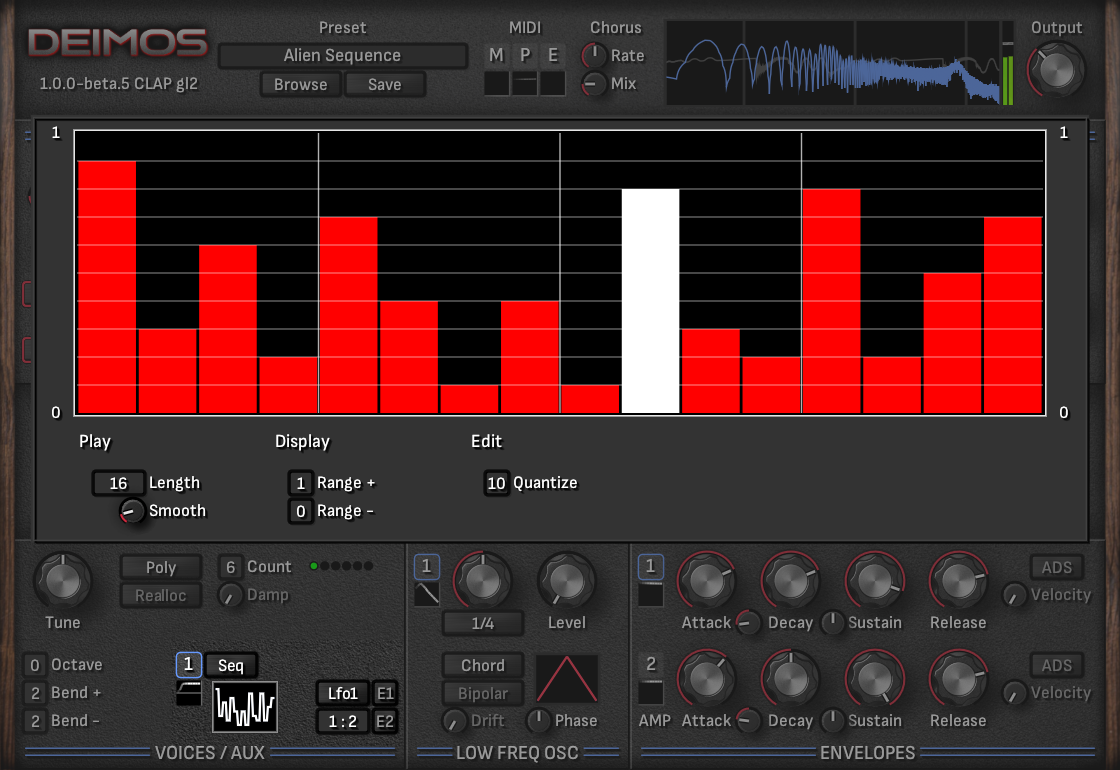Select the E2 modulation source
The width and height of the screenshot is (1120, 770).
point(385,721)
